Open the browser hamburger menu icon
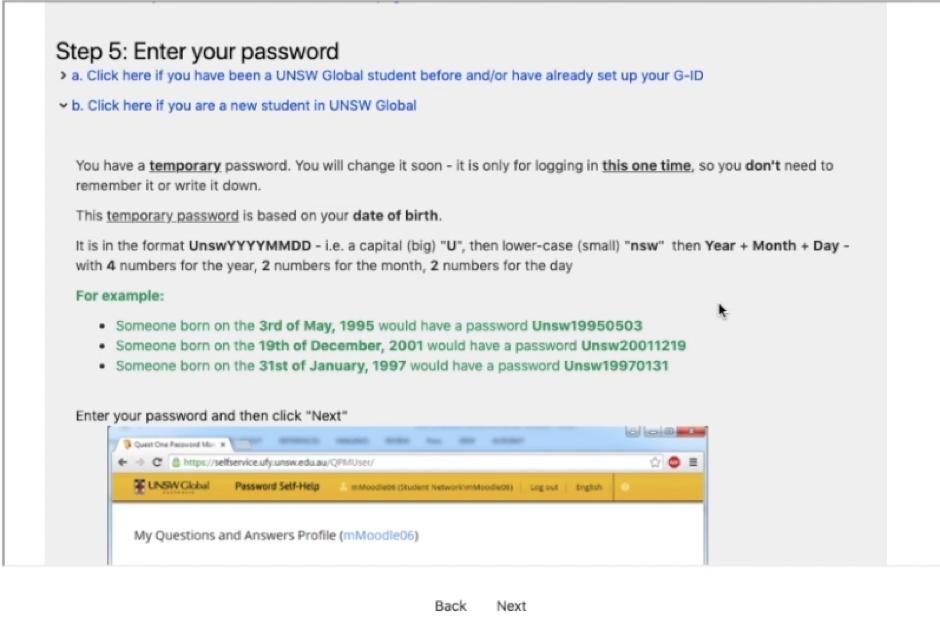This screenshot has height=624, width=940. (693, 463)
